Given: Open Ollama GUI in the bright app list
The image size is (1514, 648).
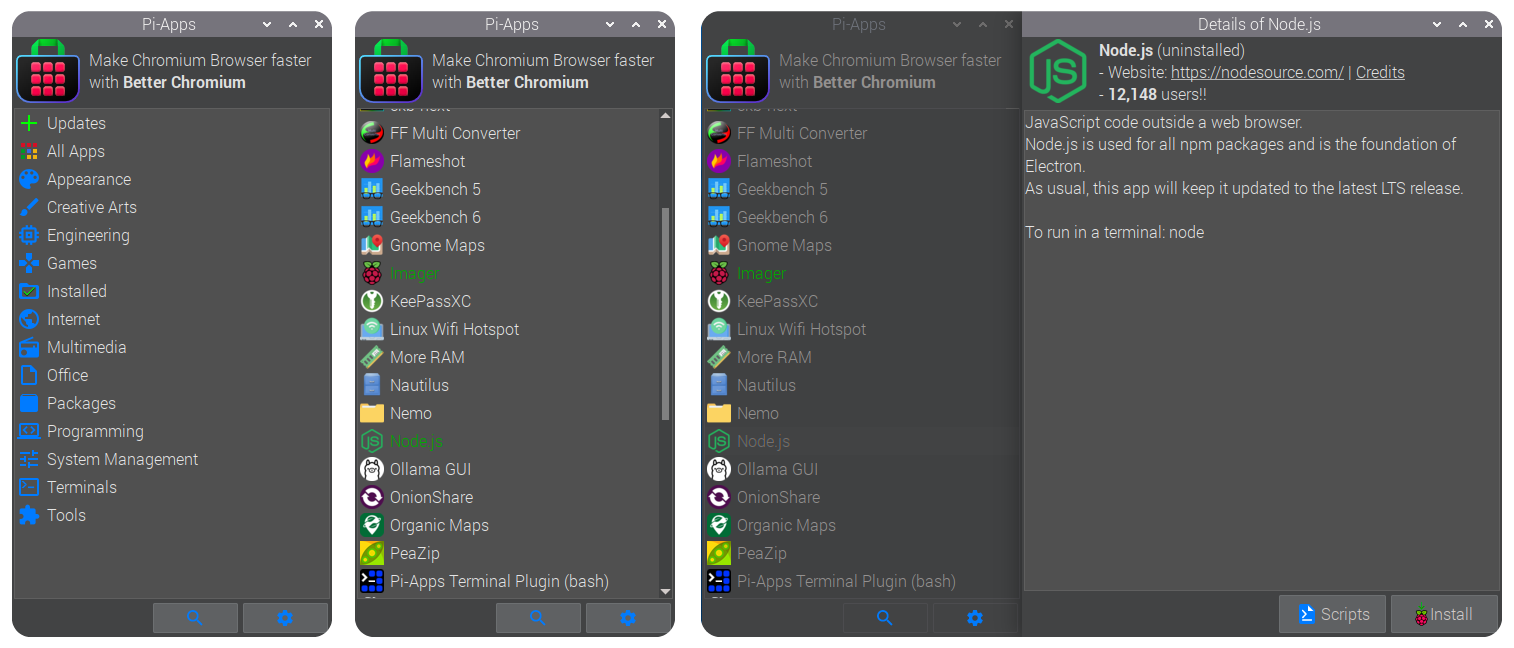Looking at the screenshot, I should pos(508,469).
